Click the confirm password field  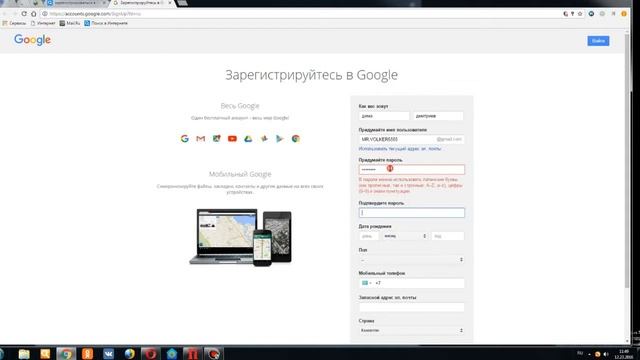(411, 213)
